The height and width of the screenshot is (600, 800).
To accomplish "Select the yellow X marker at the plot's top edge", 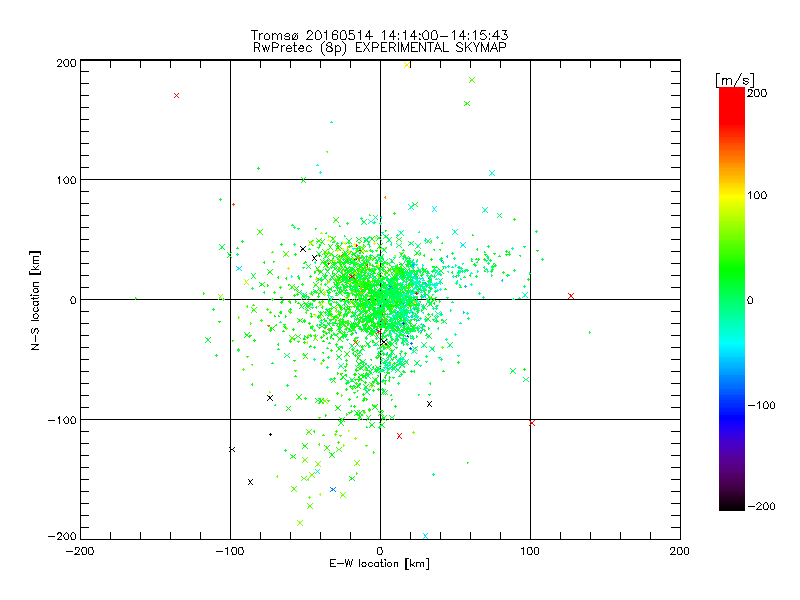I will [407, 65].
